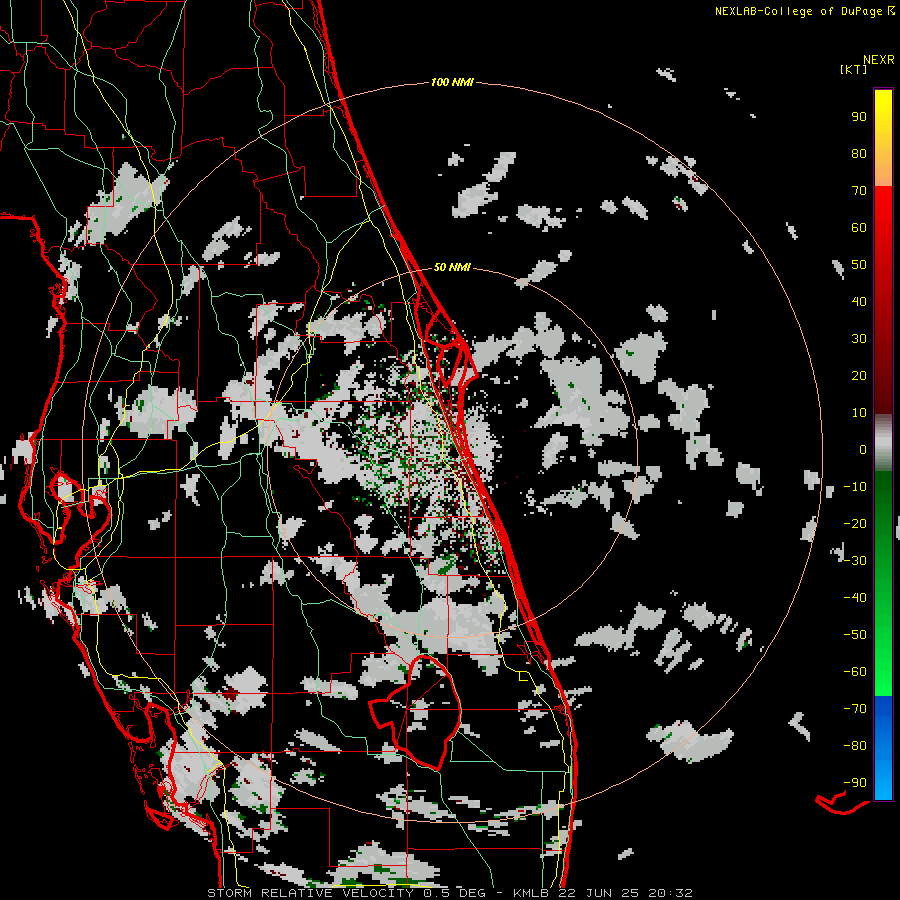Click the "20:32" time stamp

(670, 893)
